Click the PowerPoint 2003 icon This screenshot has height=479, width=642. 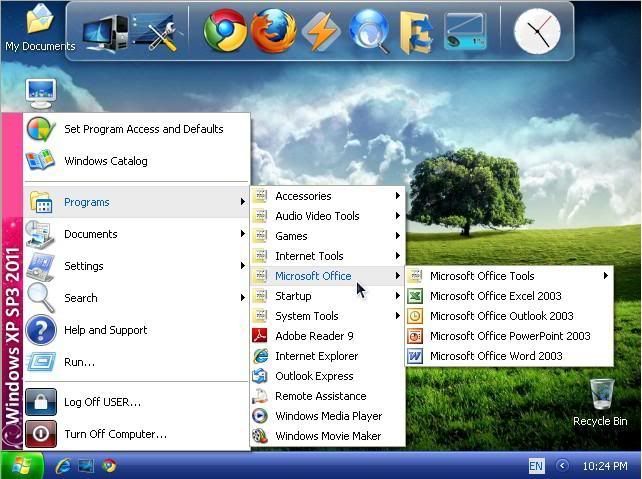[415, 336]
